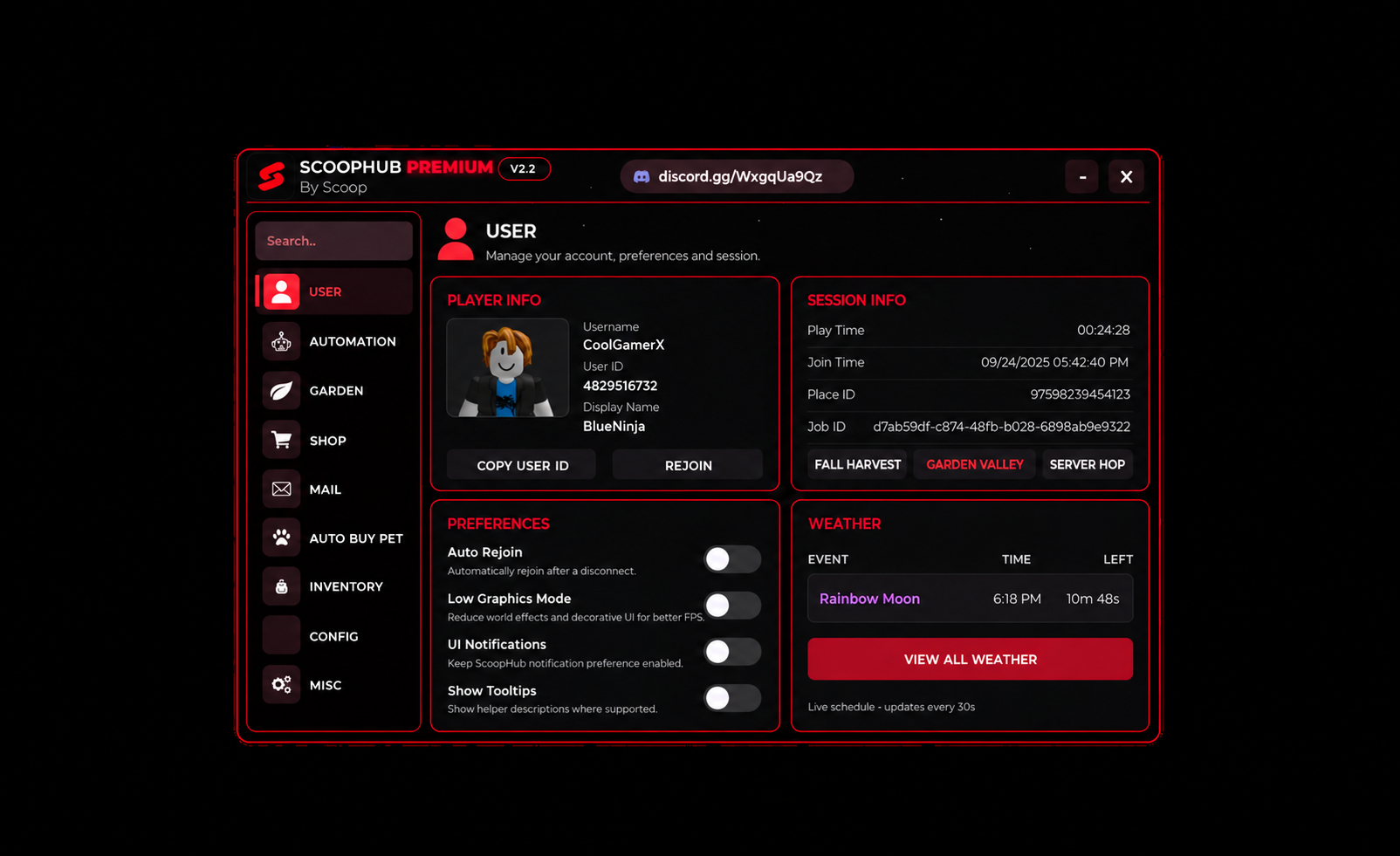This screenshot has height=856, width=1400.
Task: Click the red ScoopHub S logo
Action: click(271, 176)
